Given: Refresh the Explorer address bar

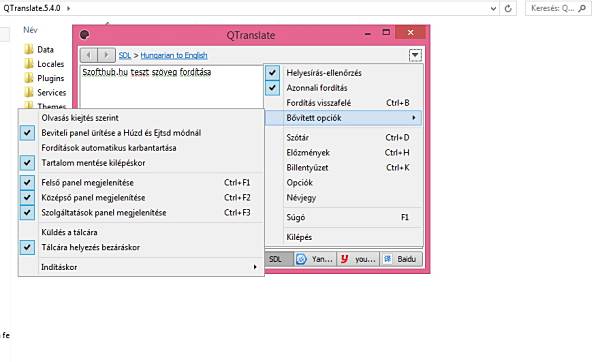Looking at the screenshot, I should pyautogui.click(x=508, y=8).
